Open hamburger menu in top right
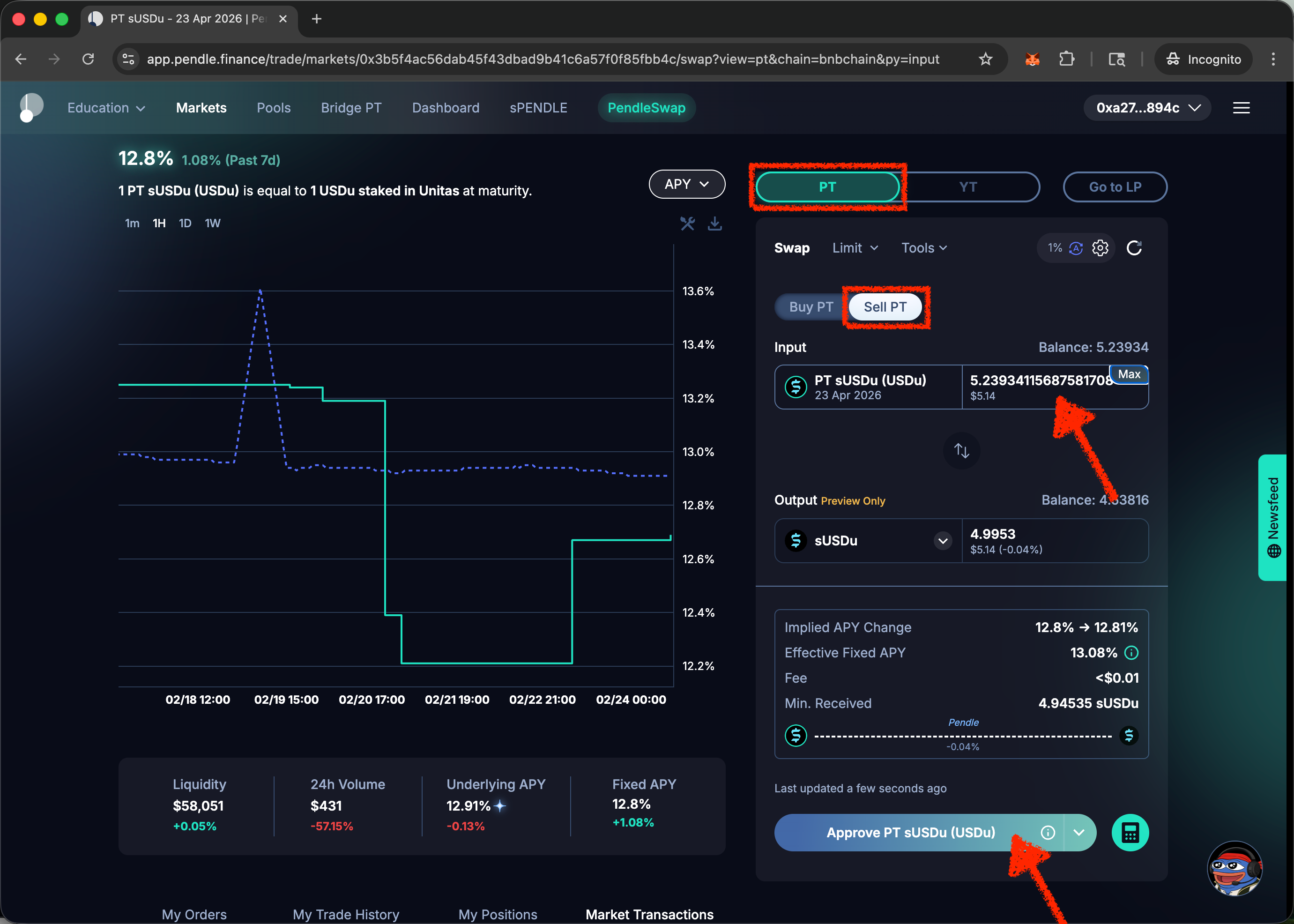 1241,108
